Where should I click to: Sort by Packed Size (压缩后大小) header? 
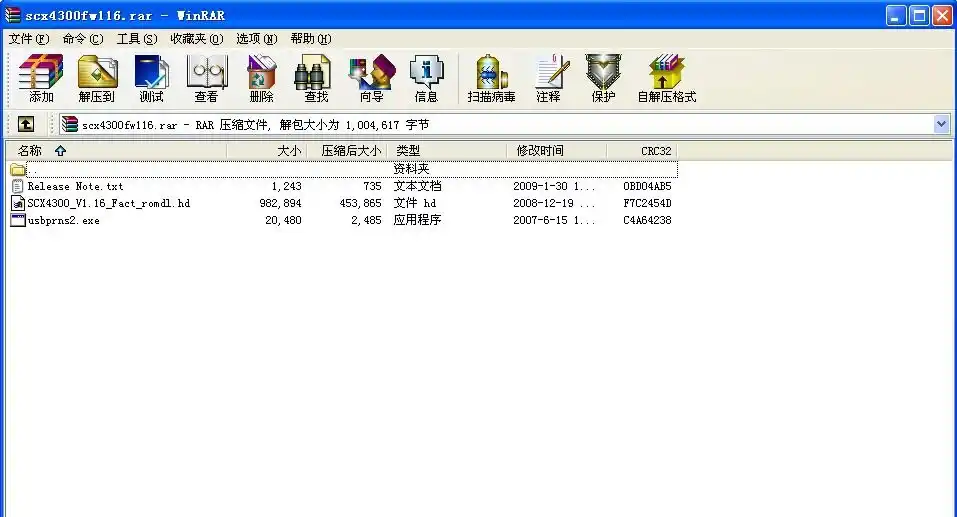click(x=347, y=151)
